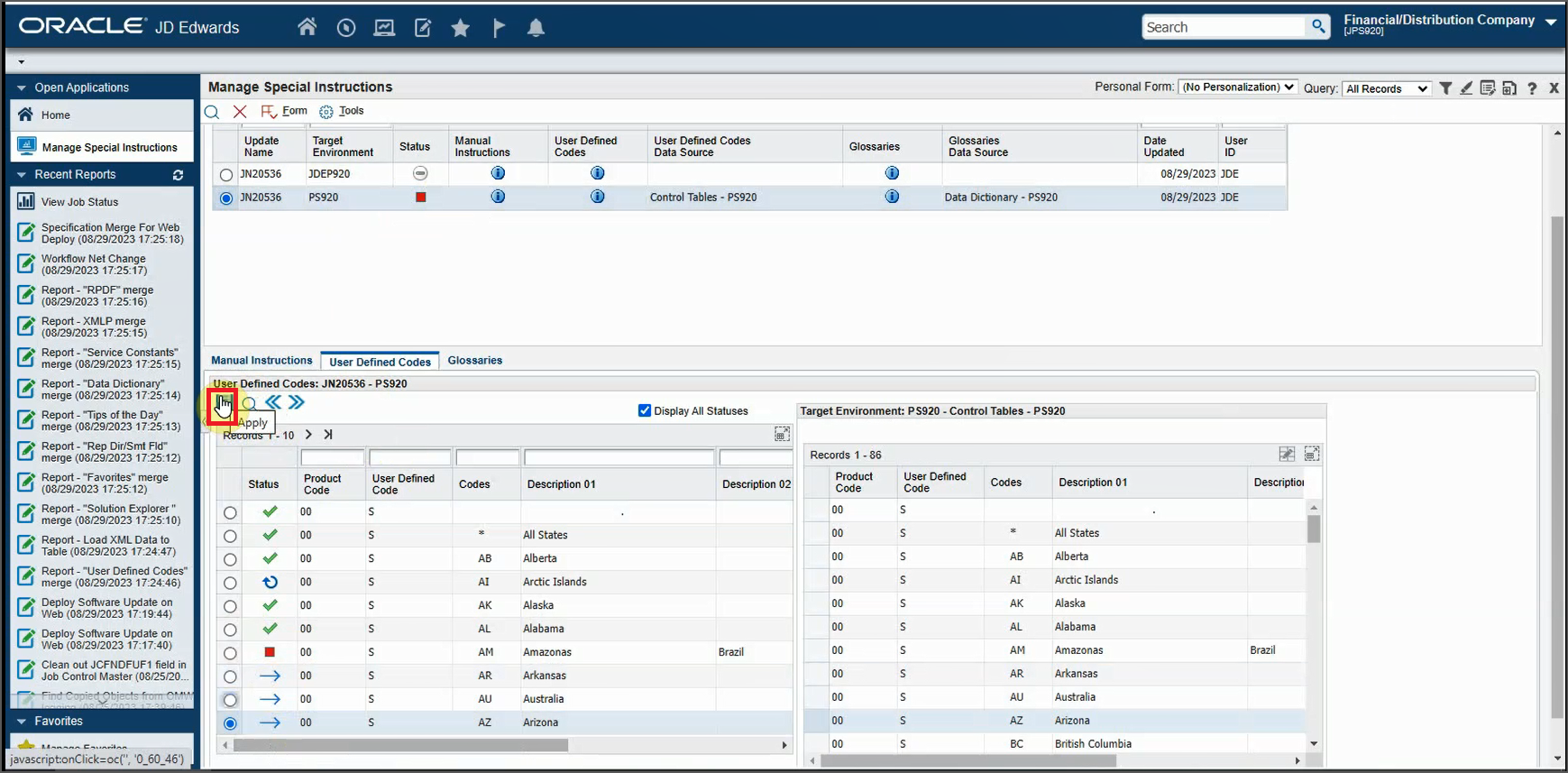Select the PS920 row radio button
Image resolution: width=1568 pixels, height=773 pixels.
pos(226,198)
